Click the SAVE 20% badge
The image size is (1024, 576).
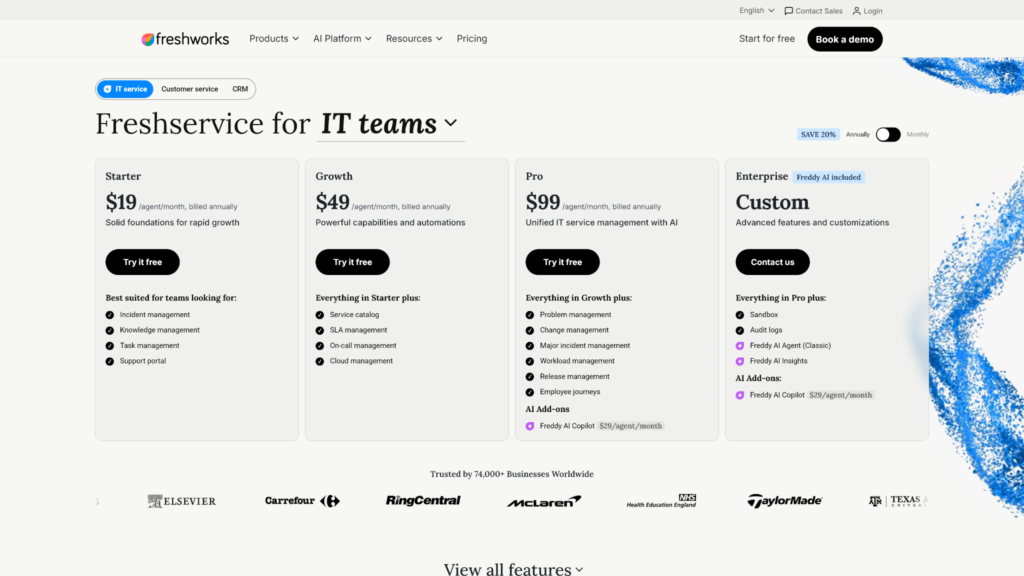coord(818,135)
